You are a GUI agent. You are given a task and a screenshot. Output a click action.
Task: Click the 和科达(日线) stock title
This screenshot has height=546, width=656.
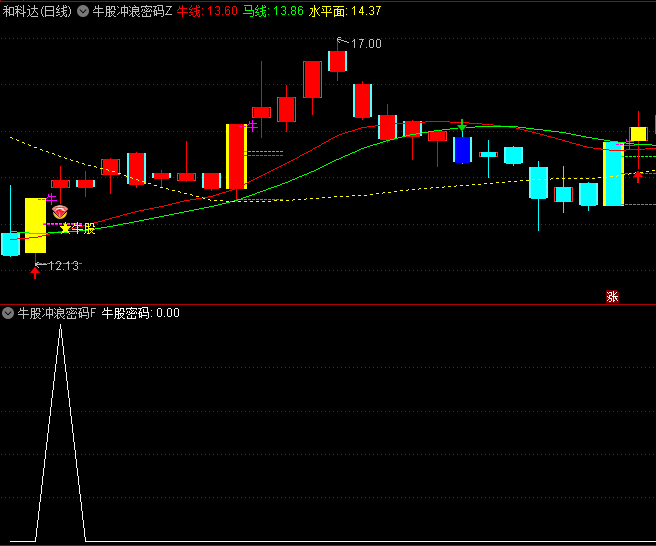pyautogui.click(x=37, y=11)
